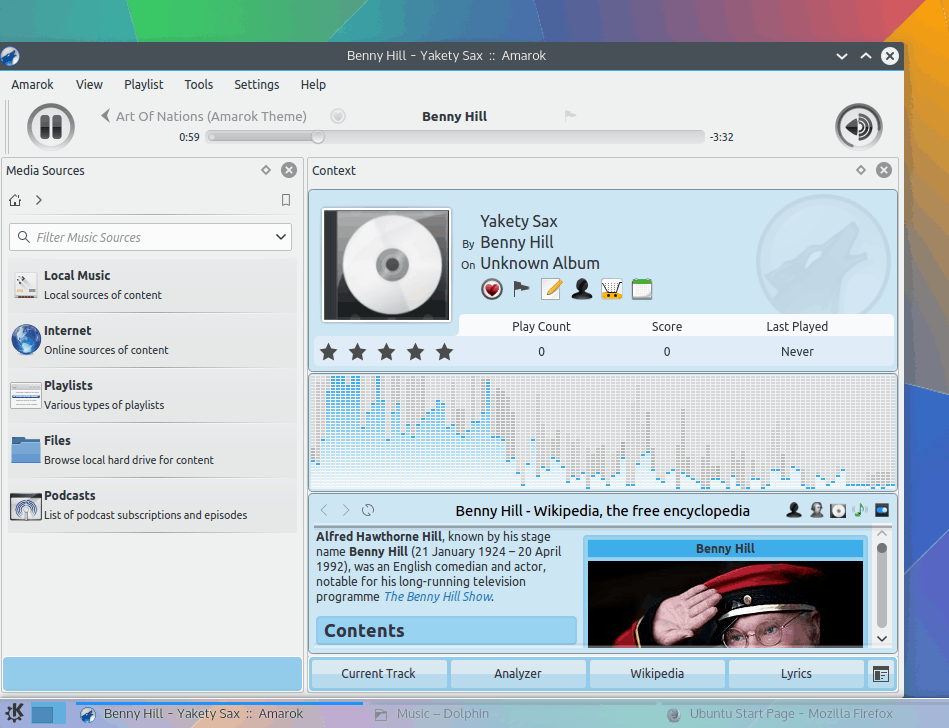Click the volume speaker button
The height and width of the screenshot is (728, 949).
coord(859,126)
